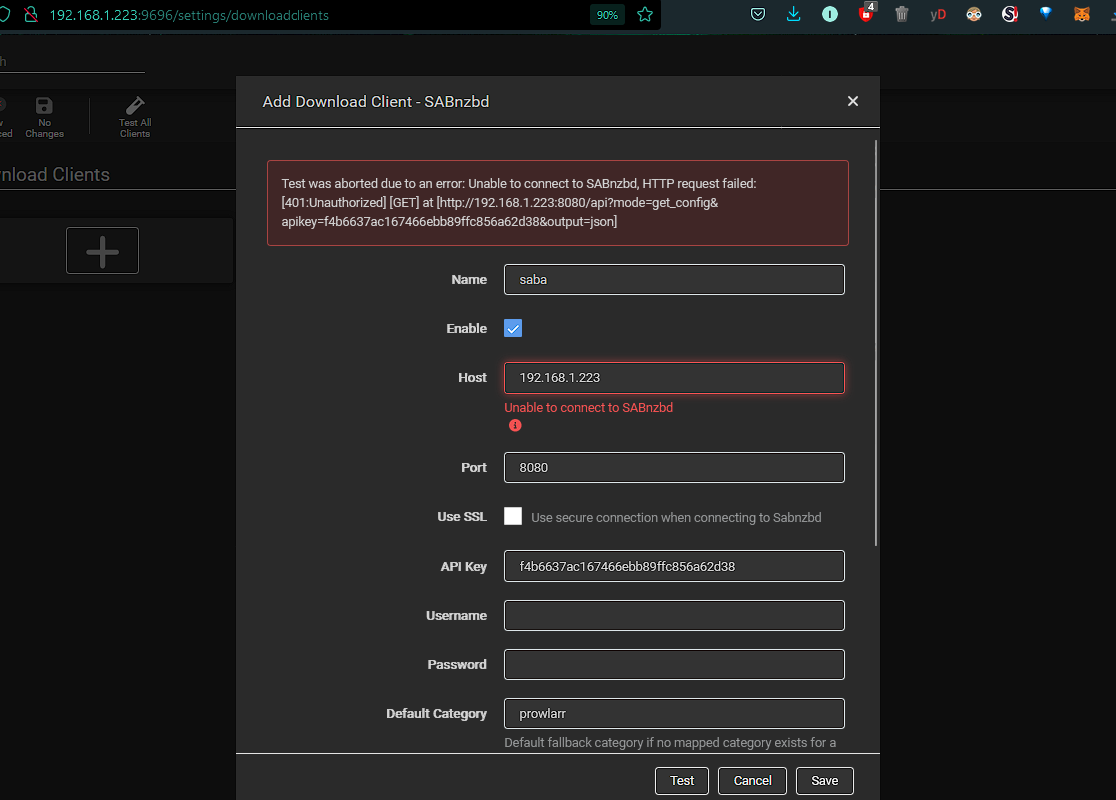This screenshot has width=1116, height=800.
Task: Close the Add Download Client dialog
Action: coord(853,101)
